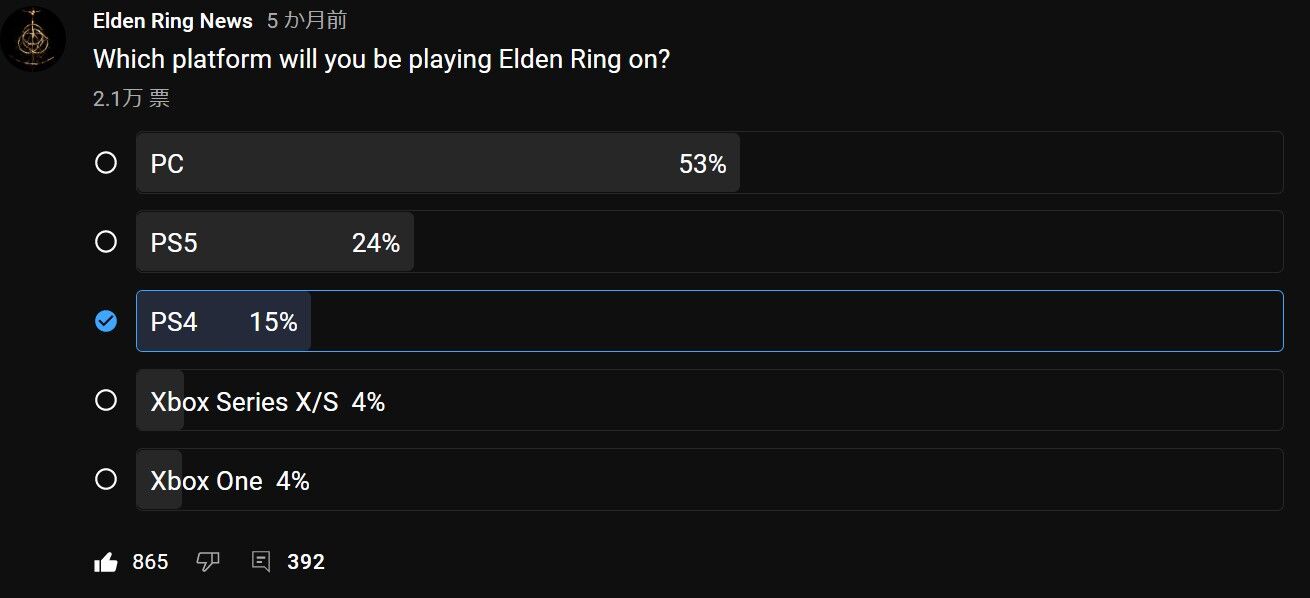1310x598 pixels.
Task: Open comments using the comment icon
Action: tap(261, 562)
